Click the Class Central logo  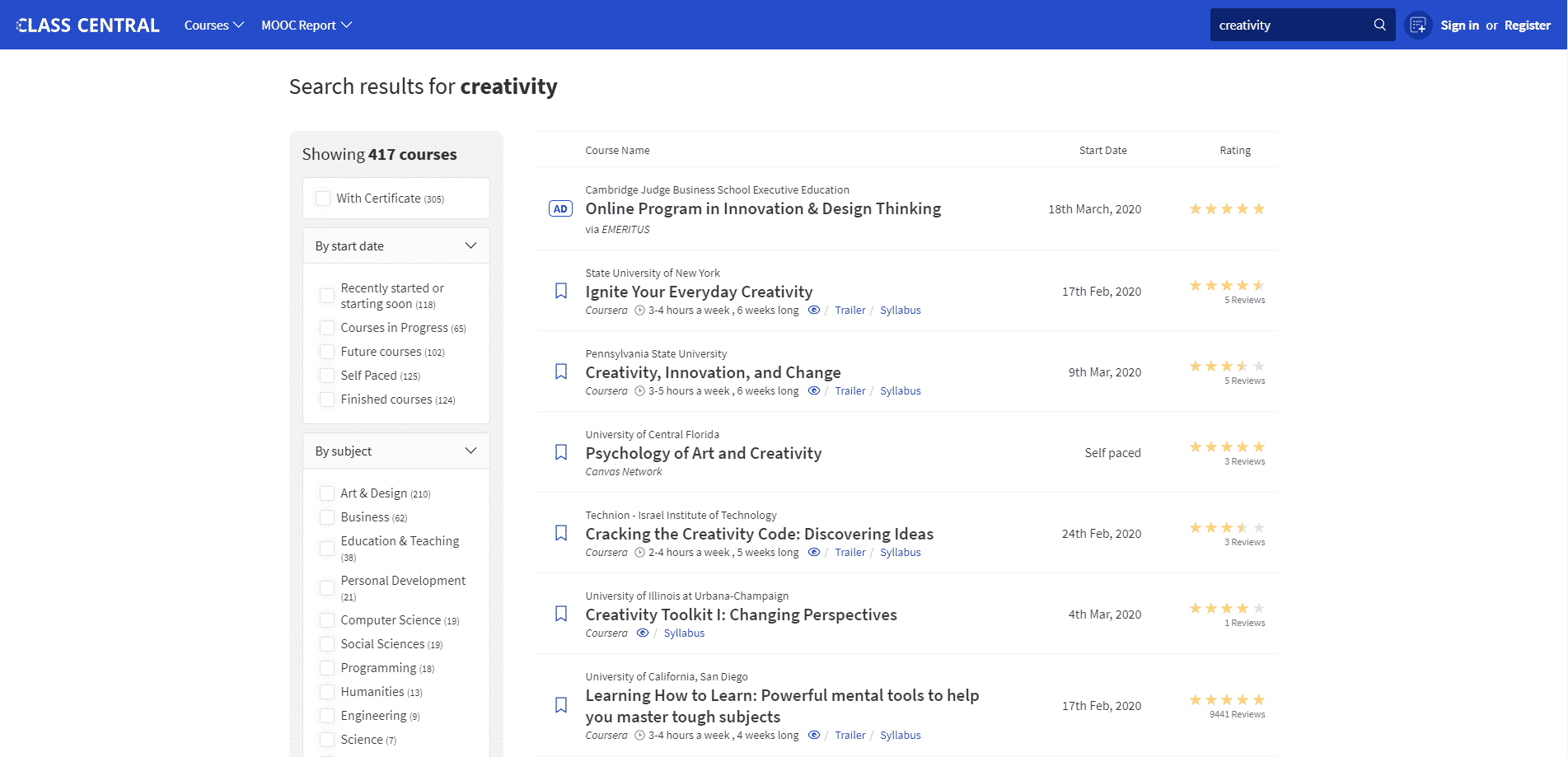87,26
